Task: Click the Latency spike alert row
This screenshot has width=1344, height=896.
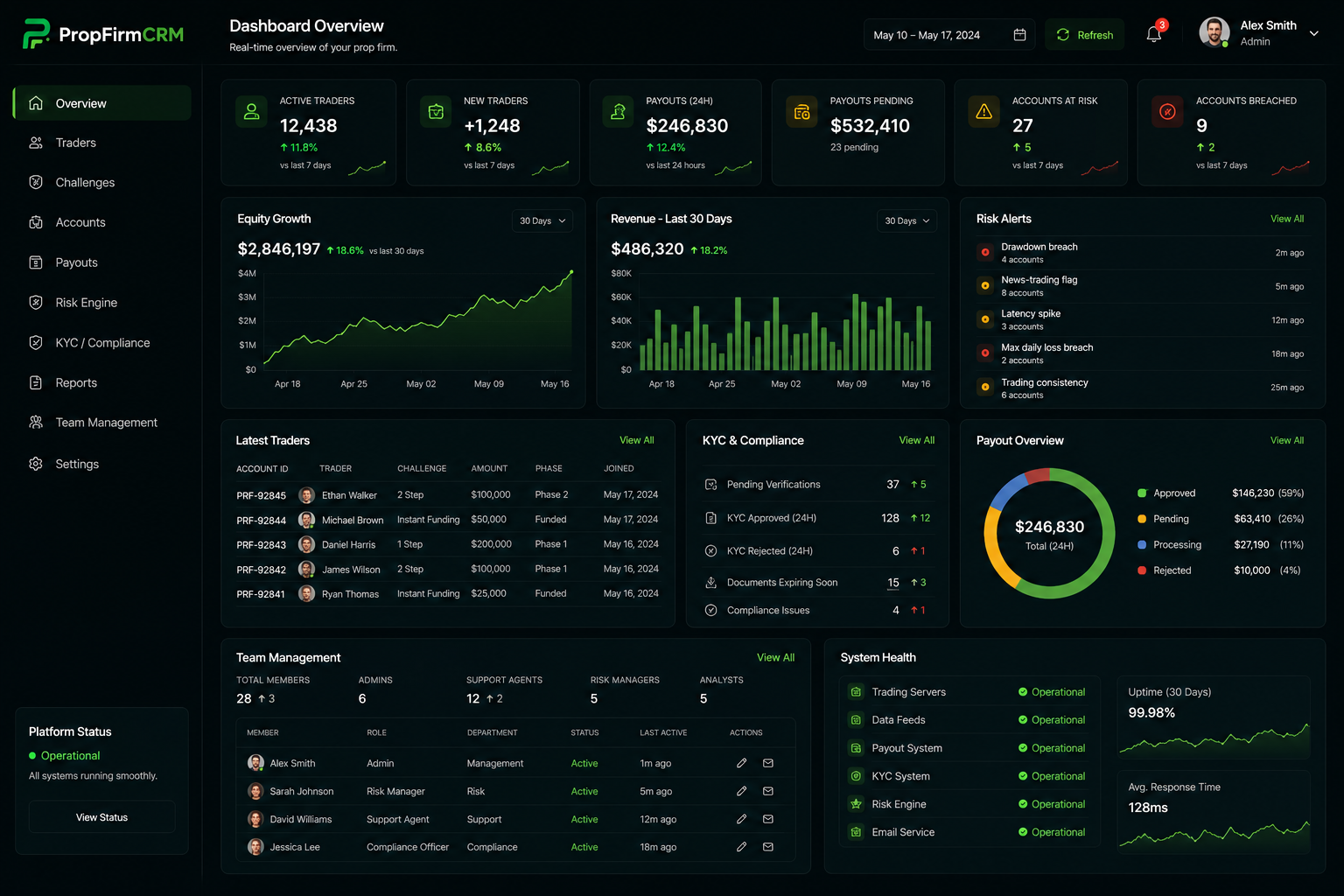Action: click(x=1140, y=319)
